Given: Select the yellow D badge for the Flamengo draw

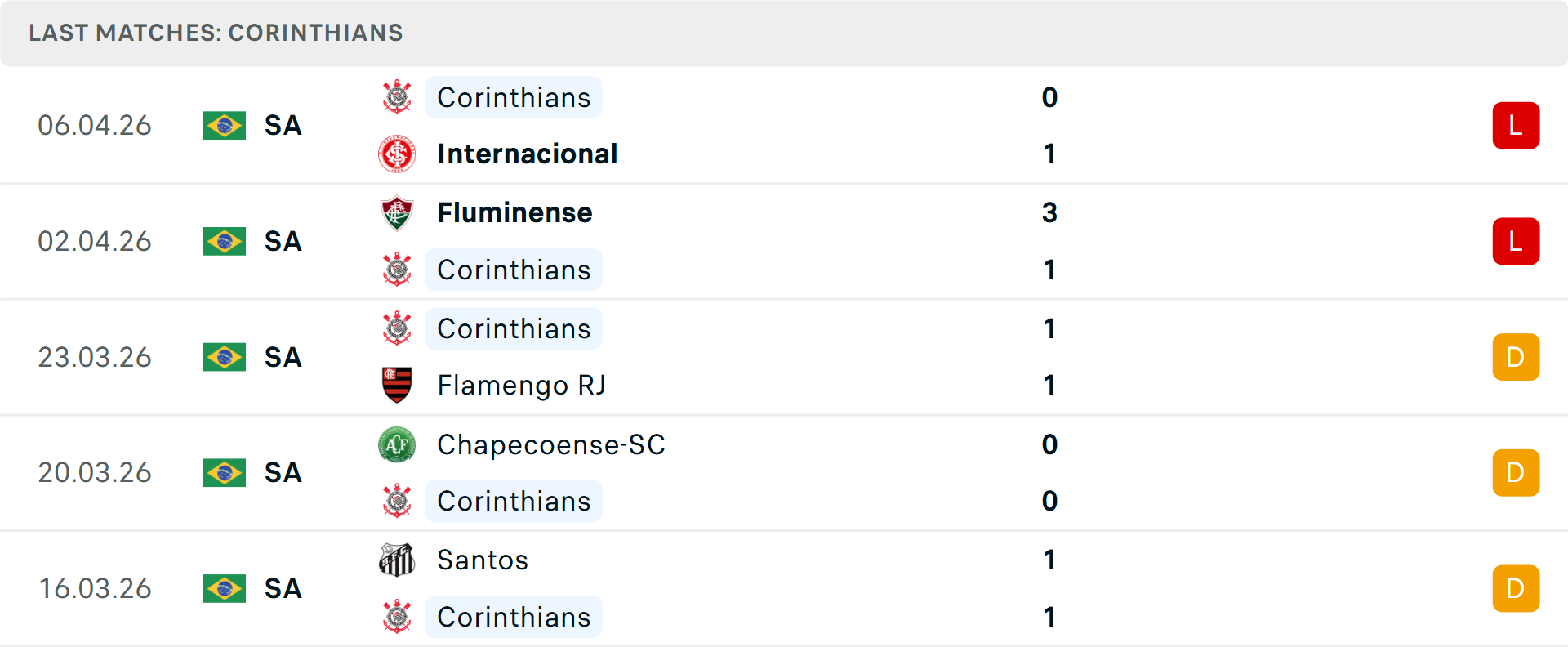Looking at the screenshot, I should [x=1517, y=357].
